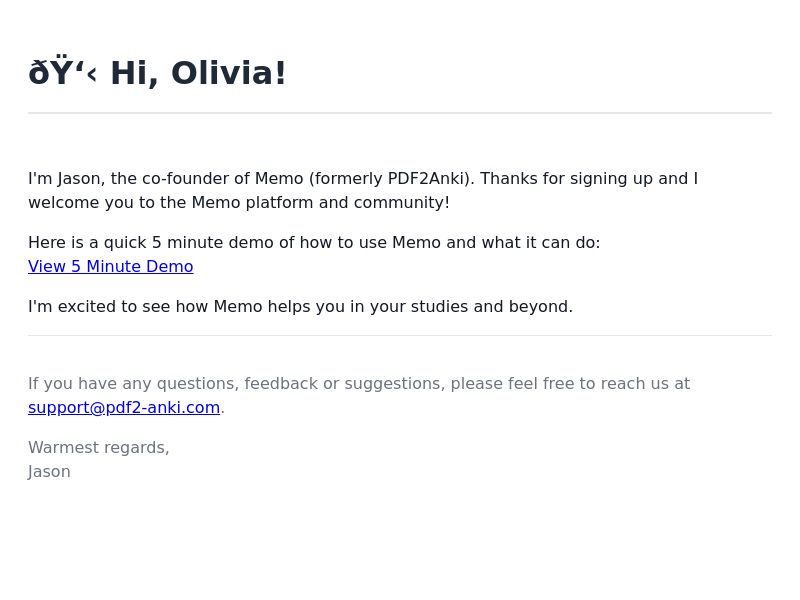Click the Hi, Olivia! heading
Screen dimensions: 800x600
click(x=157, y=72)
